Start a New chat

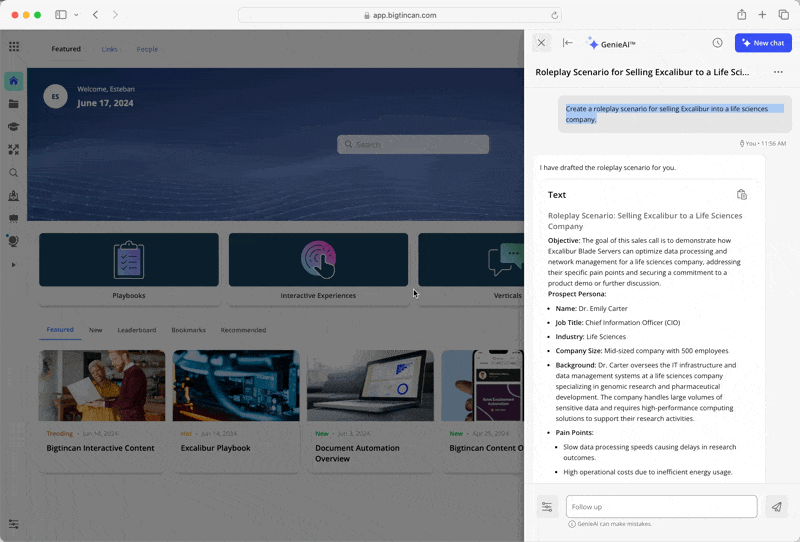point(763,43)
